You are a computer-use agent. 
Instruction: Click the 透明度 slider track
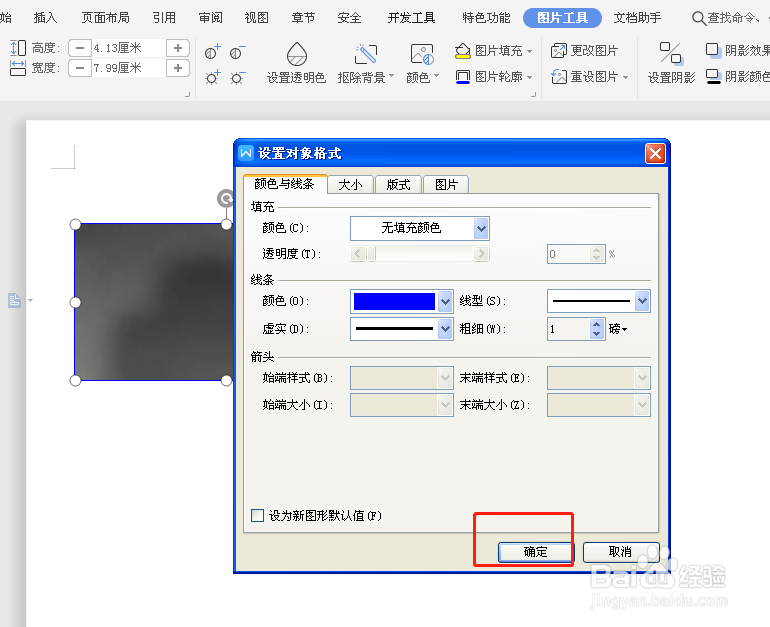[x=419, y=254]
